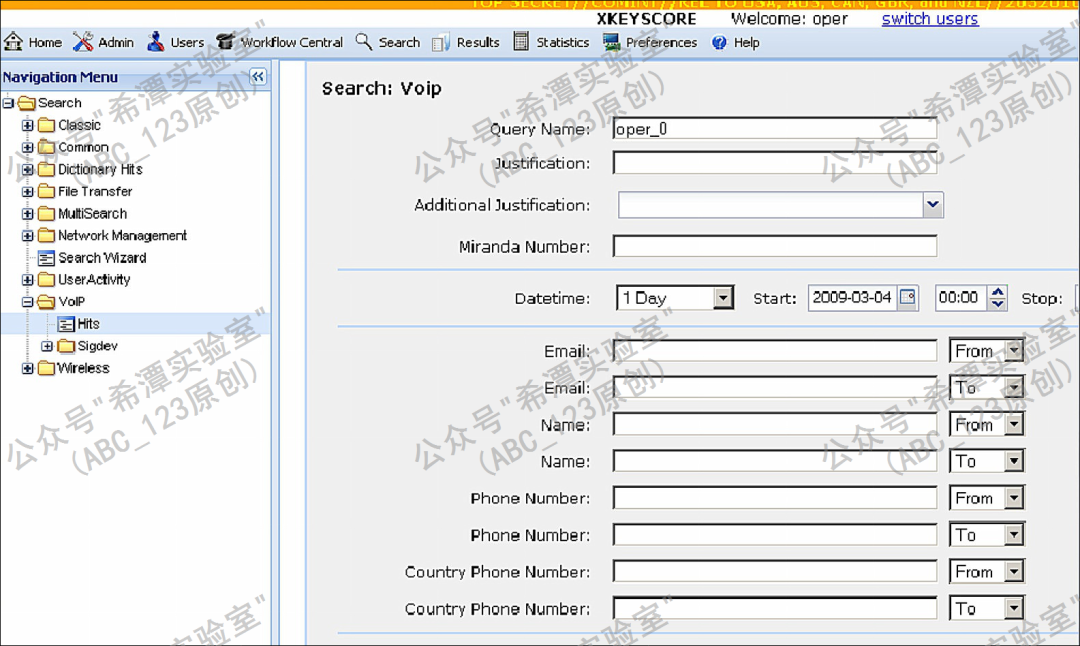
Task: Collapse the VoIP tree node
Action: pyautogui.click(x=28, y=302)
